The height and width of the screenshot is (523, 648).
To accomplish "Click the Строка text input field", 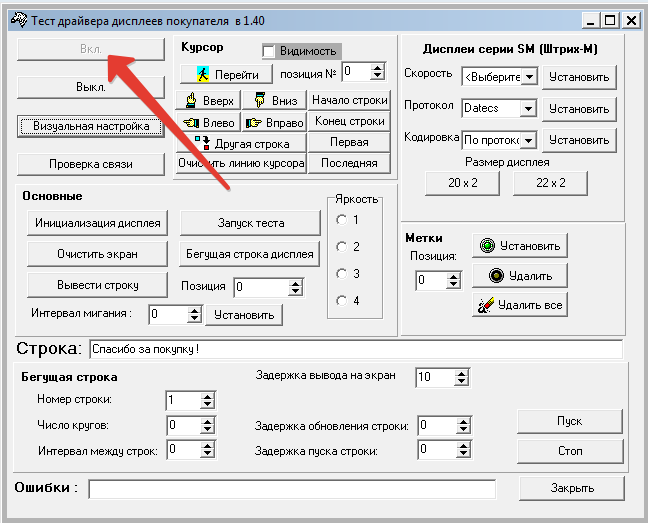I will pyautogui.click(x=355, y=349).
